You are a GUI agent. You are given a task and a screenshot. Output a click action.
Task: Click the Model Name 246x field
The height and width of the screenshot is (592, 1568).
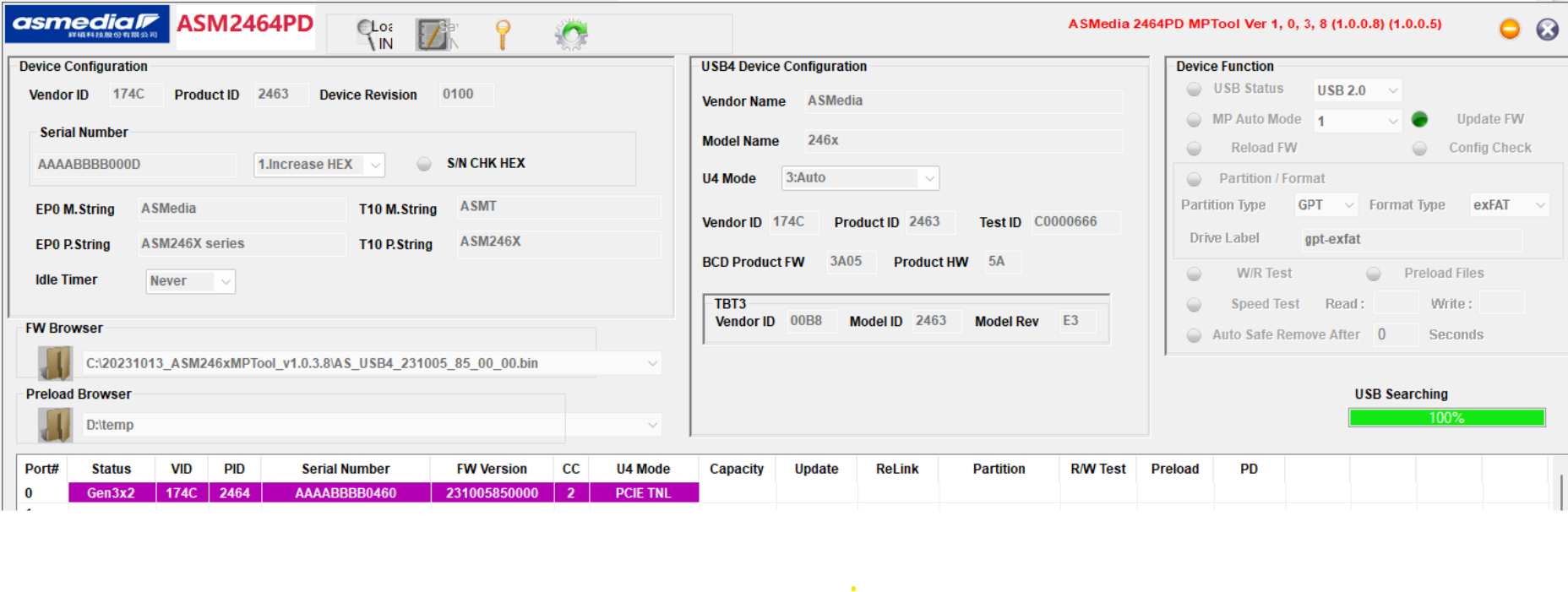[963, 141]
